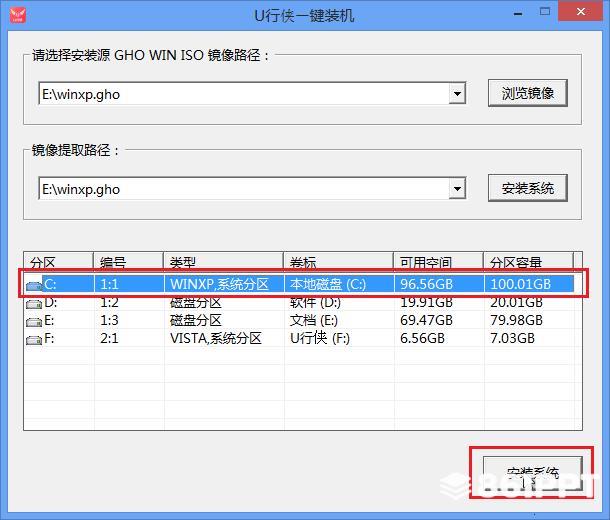Viewport: 610px width, 520px height.
Task: Click 磁盘分区 type in E: row
Action: click(x=196, y=320)
